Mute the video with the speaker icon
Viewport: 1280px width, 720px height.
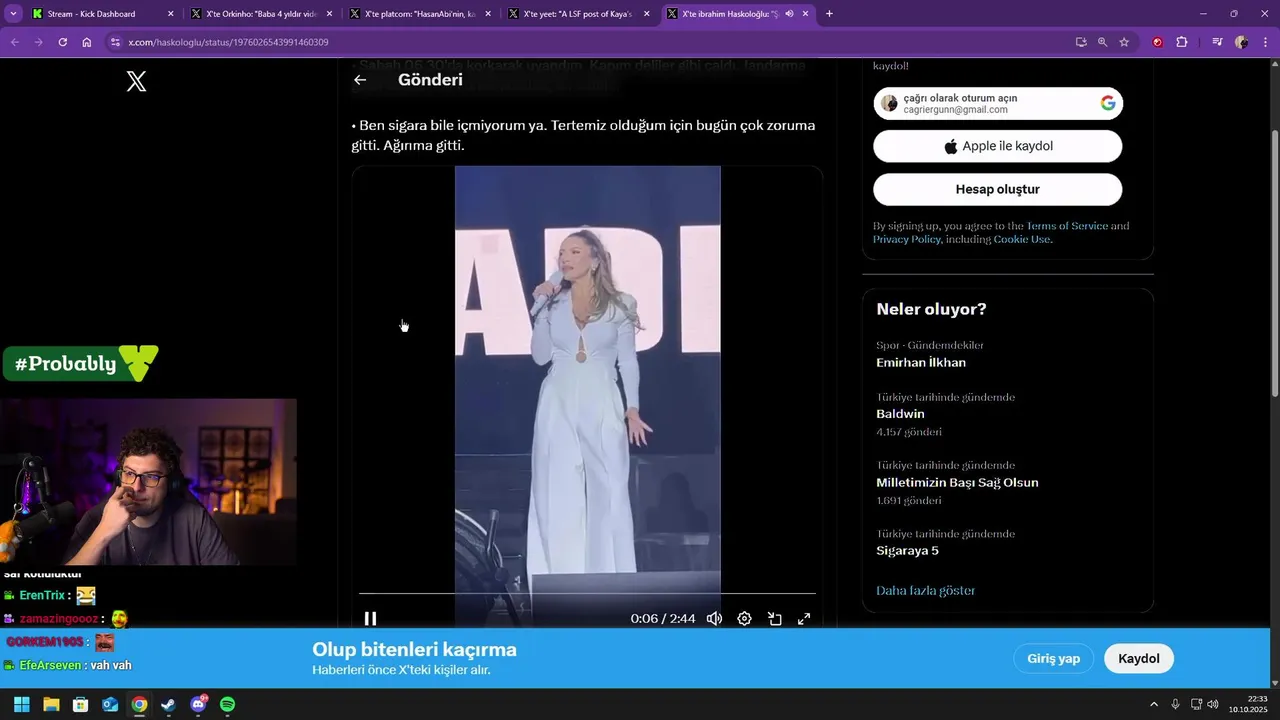click(x=714, y=619)
